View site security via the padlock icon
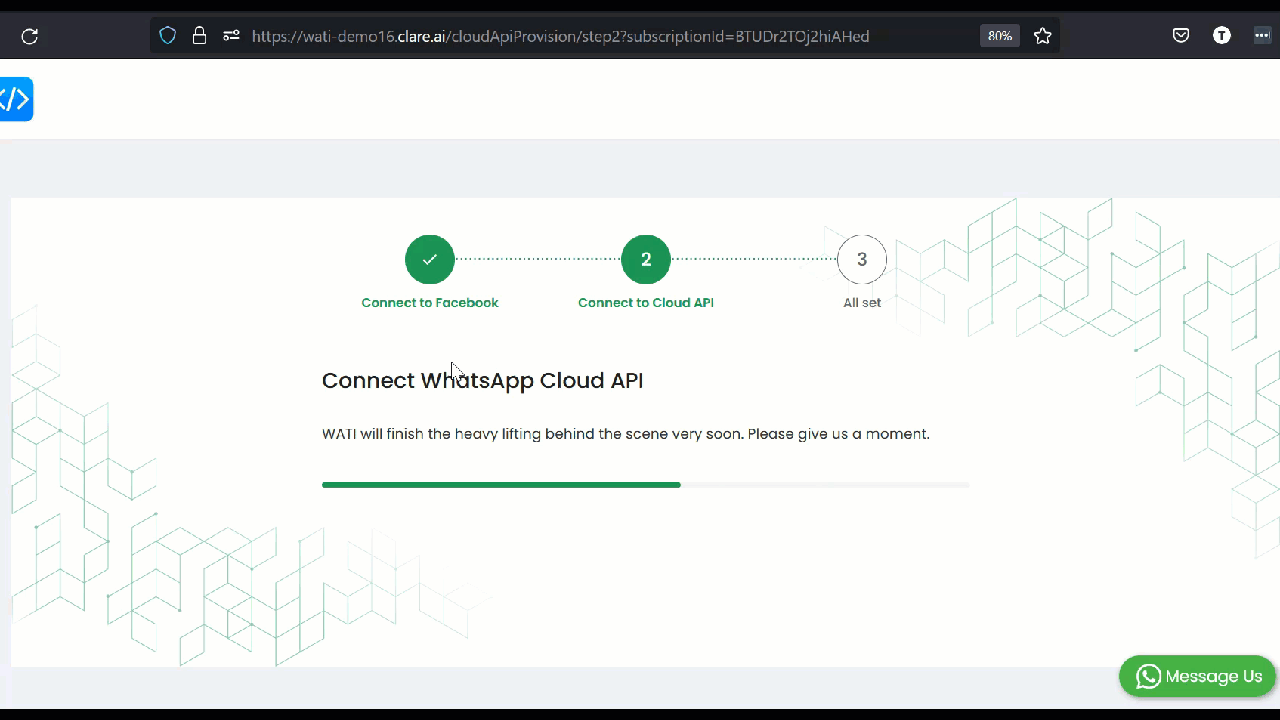The height and width of the screenshot is (720, 1280). coord(199,36)
